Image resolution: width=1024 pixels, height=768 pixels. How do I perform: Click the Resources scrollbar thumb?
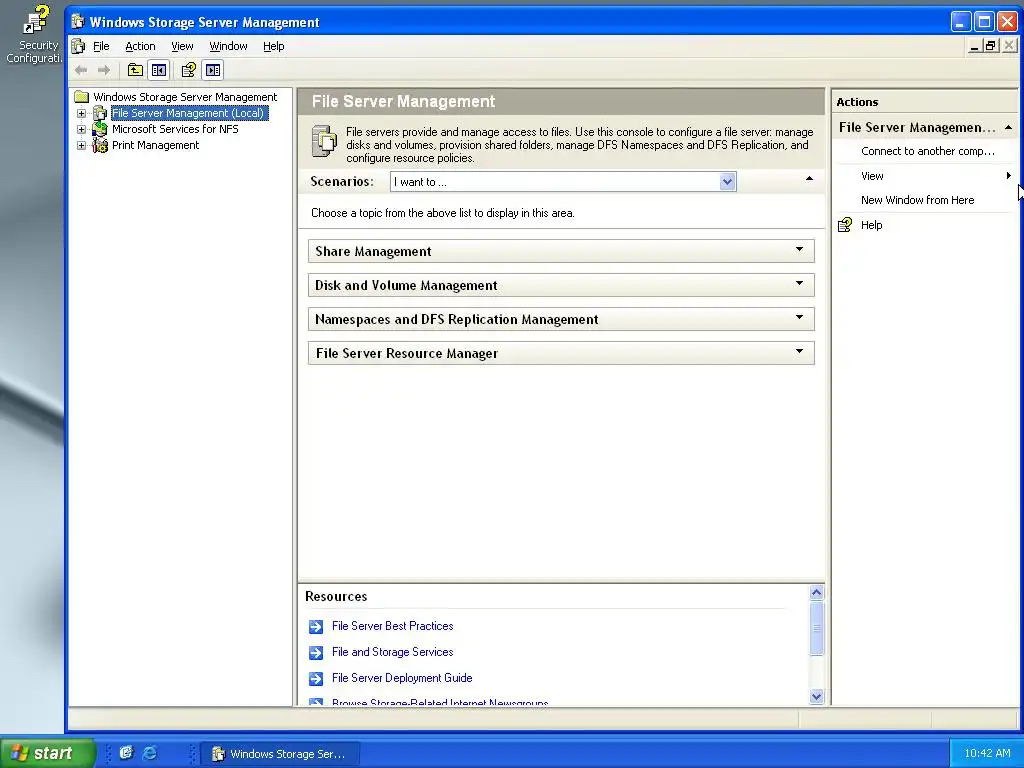tap(816, 628)
